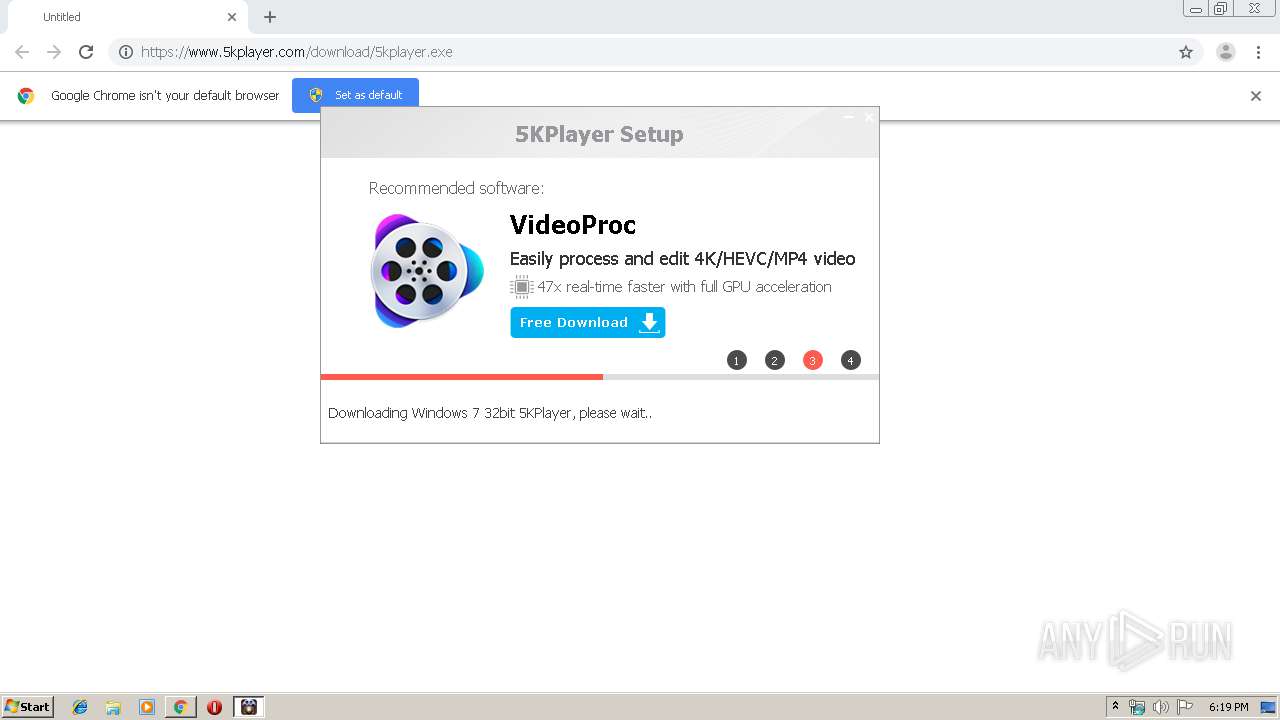The width and height of the screenshot is (1280, 720).
Task: Click the VideoProc title text
Action: click(x=573, y=225)
